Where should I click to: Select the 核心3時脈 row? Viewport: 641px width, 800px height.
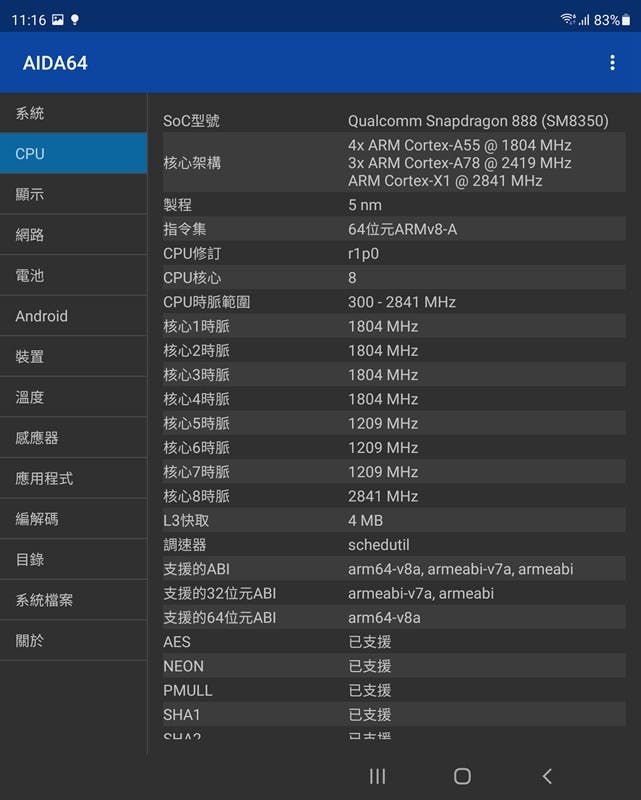click(x=394, y=374)
